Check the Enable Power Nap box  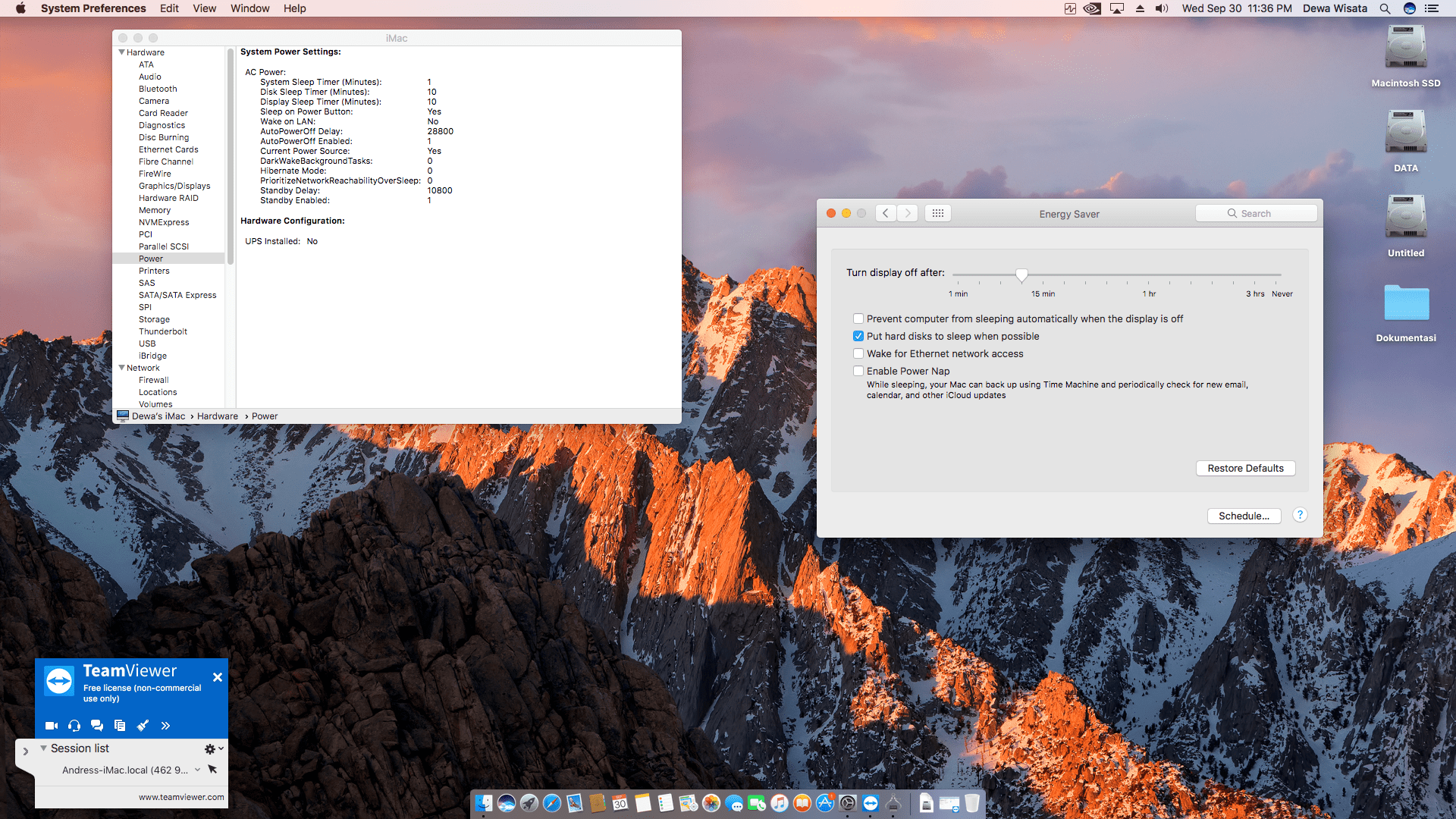858,371
